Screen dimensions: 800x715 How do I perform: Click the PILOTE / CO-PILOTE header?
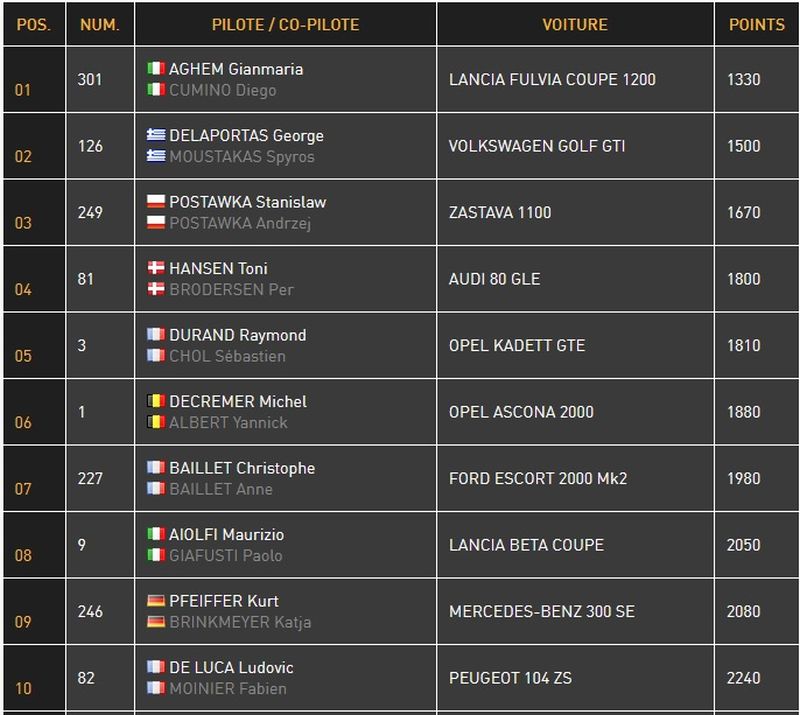coord(285,24)
